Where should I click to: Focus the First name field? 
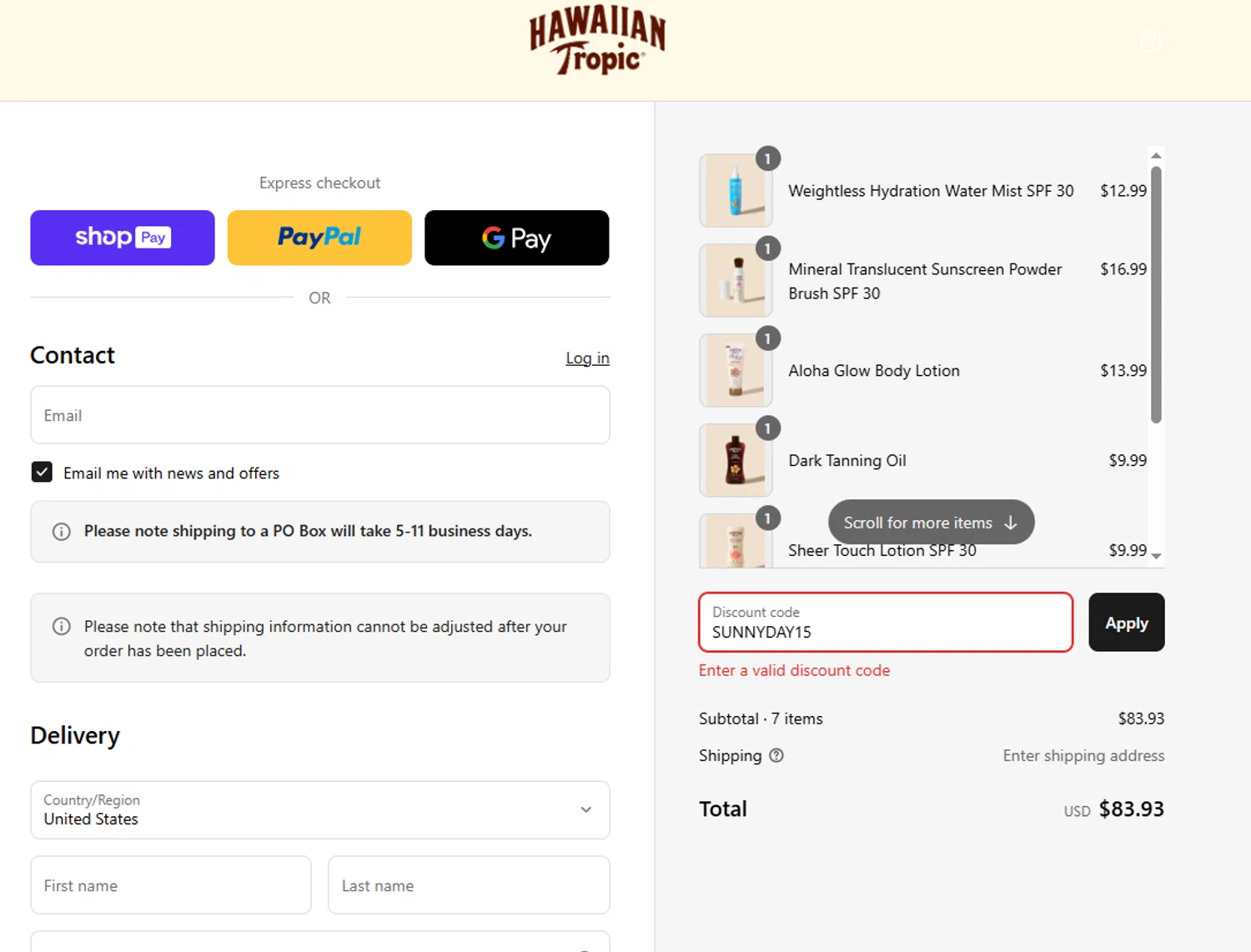tap(171, 885)
